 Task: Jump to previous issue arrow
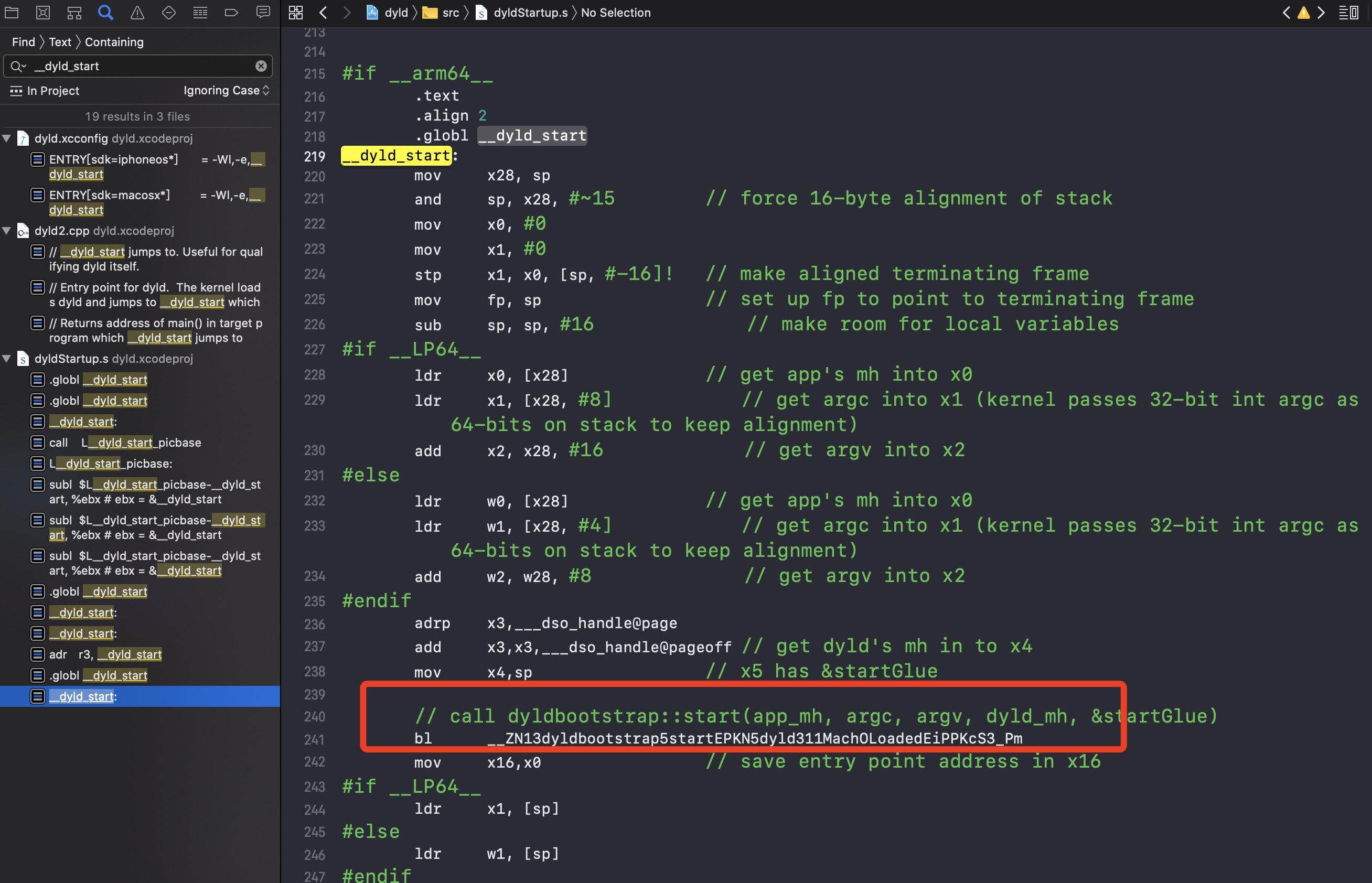[x=1286, y=13]
